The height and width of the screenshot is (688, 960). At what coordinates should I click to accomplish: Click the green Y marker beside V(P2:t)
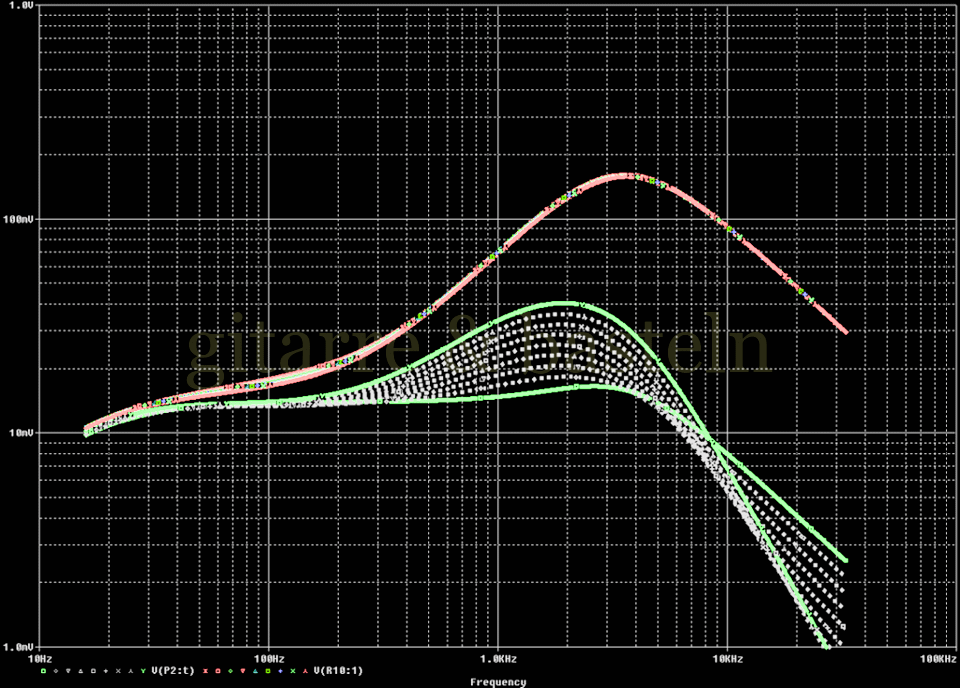coord(143,671)
